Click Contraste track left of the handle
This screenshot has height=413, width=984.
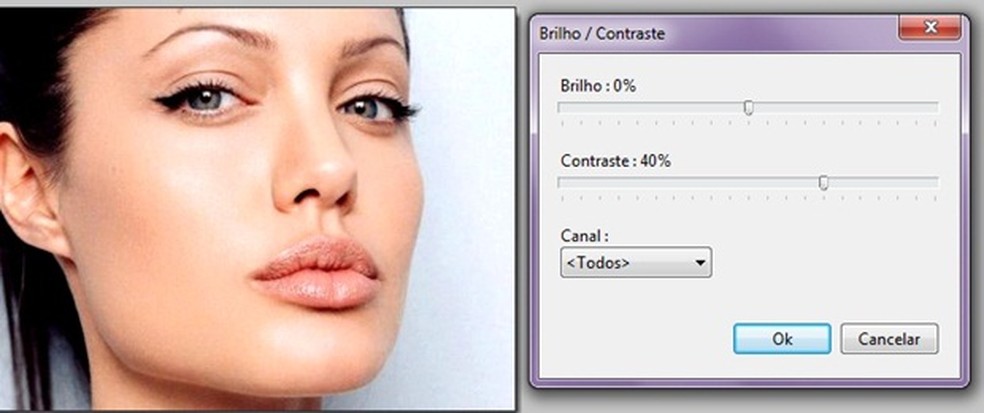[688, 182]
